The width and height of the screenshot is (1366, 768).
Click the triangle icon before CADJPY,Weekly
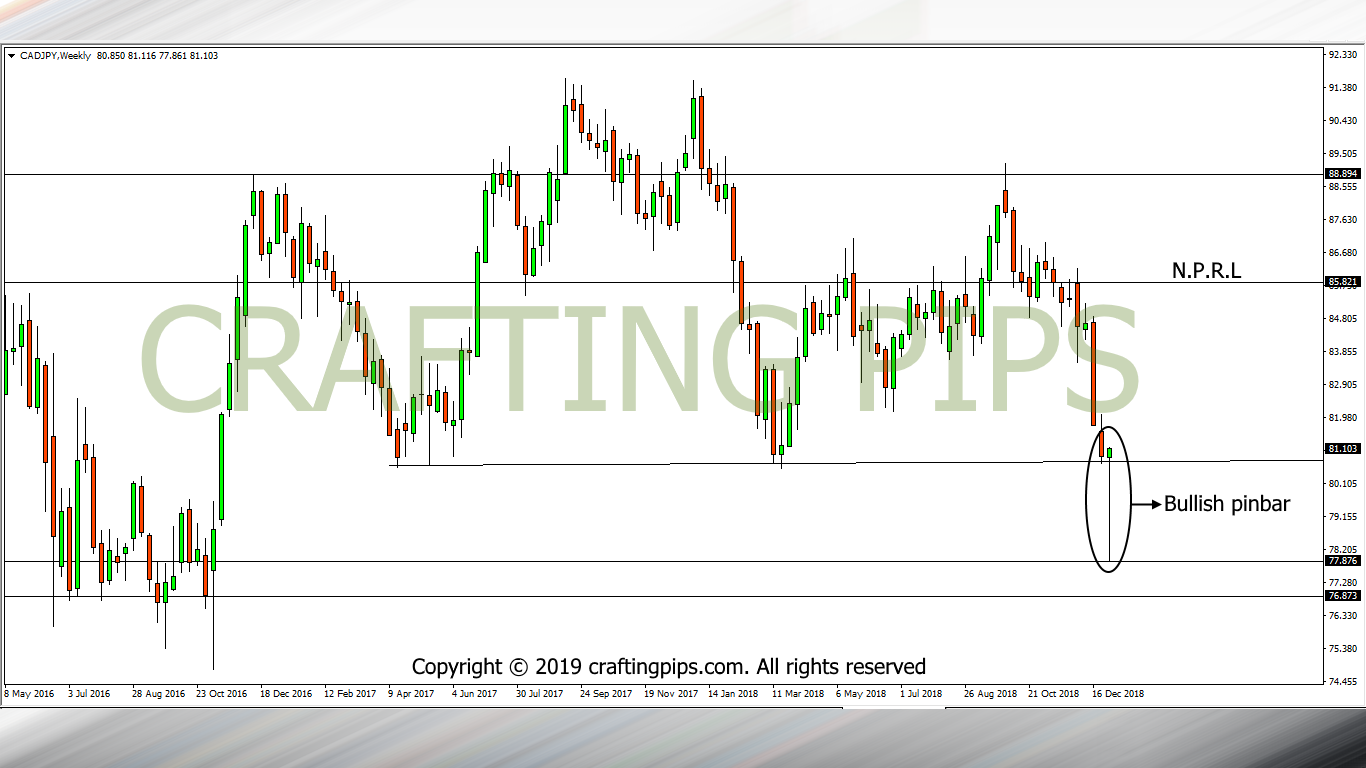tap(11, 56)
